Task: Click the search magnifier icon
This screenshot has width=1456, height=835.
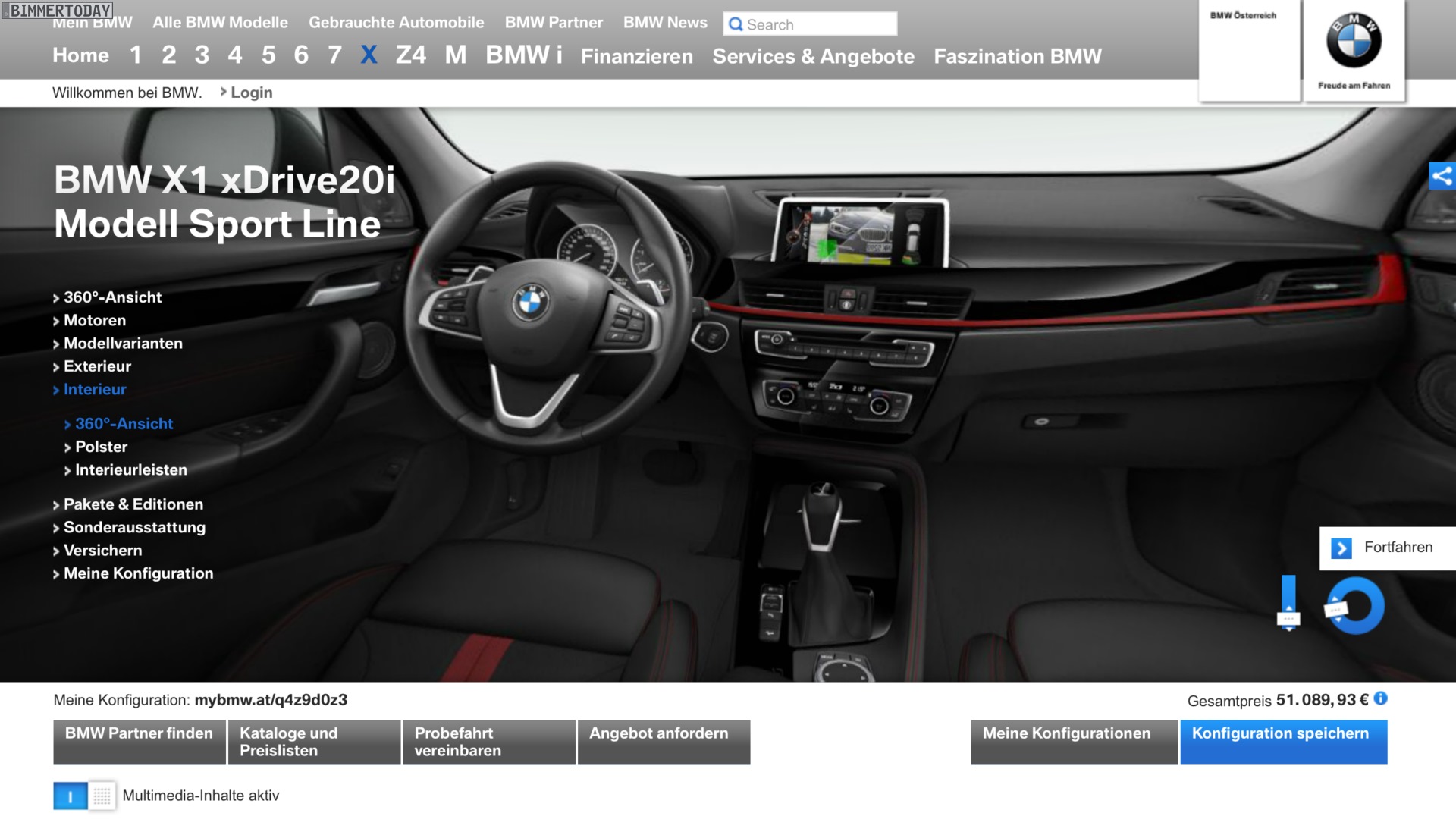Action: pyautogui.click(x=736, y=24)
